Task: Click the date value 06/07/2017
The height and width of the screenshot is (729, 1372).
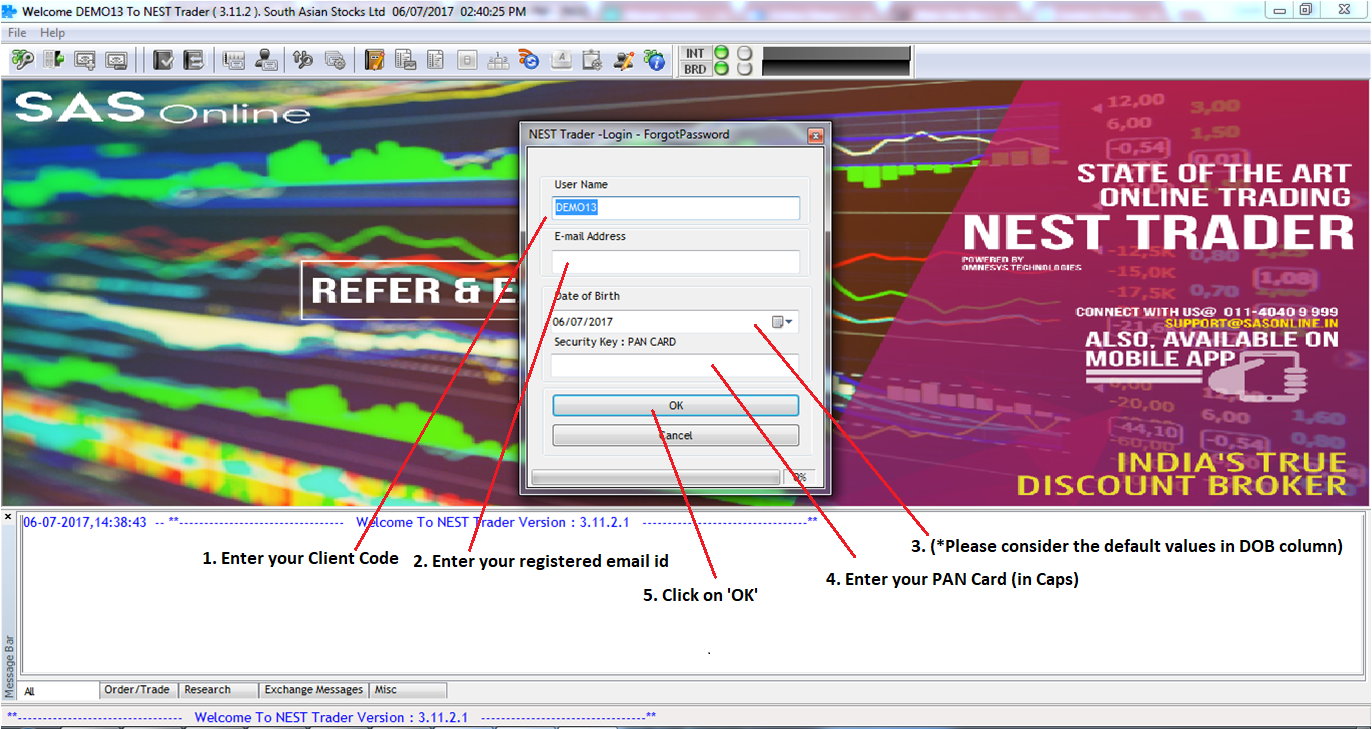Action: tap(583, 322)
